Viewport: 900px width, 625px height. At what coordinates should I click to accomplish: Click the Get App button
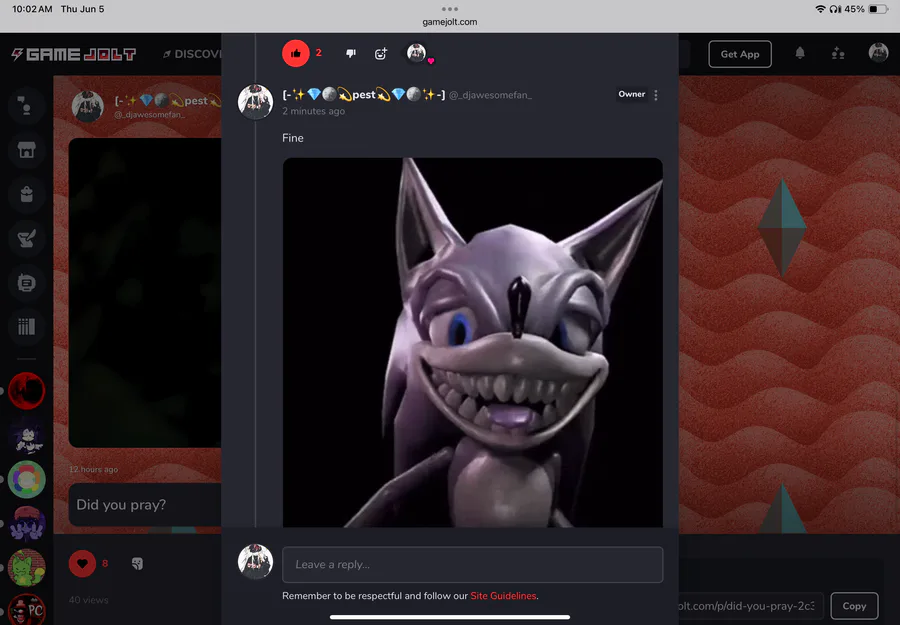pyautogui.click(x=740, y=54)
